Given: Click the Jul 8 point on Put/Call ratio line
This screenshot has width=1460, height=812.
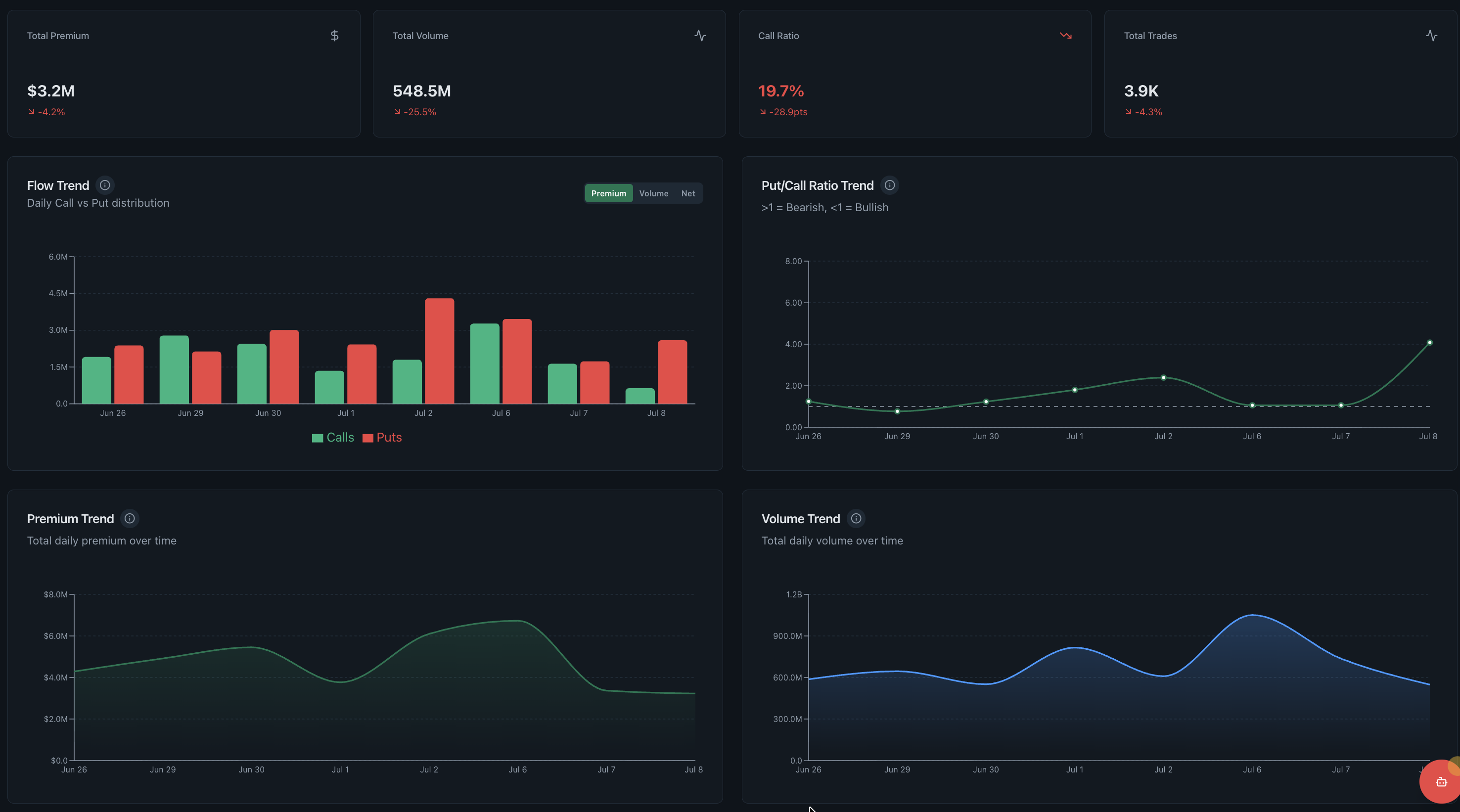Looking at the screenshot, I should coord(1429,343).
